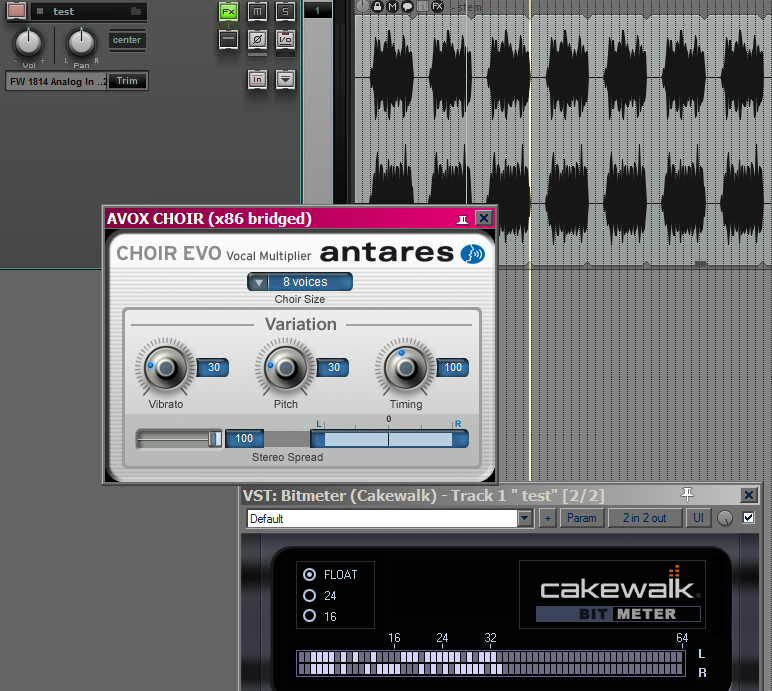This screenshot has height=691, width=772.
Task: Toggle the phase invert button on track
Action: point(257,39)
